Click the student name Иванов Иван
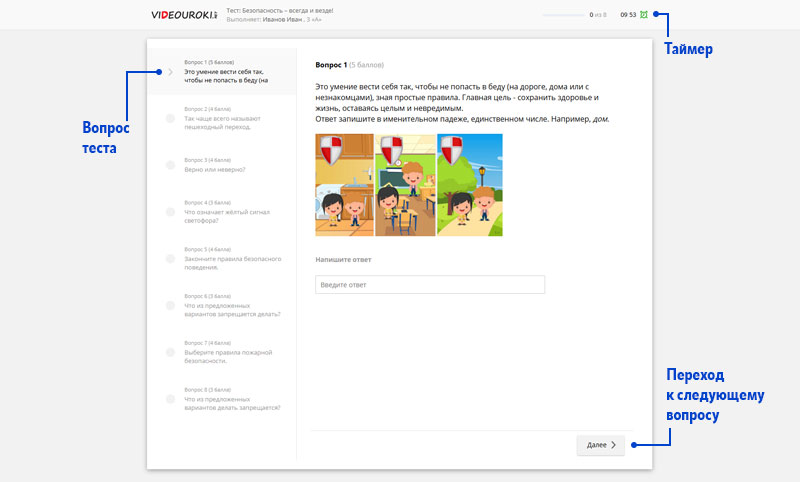This screenshot has width=800, height=482. point(282,19)
